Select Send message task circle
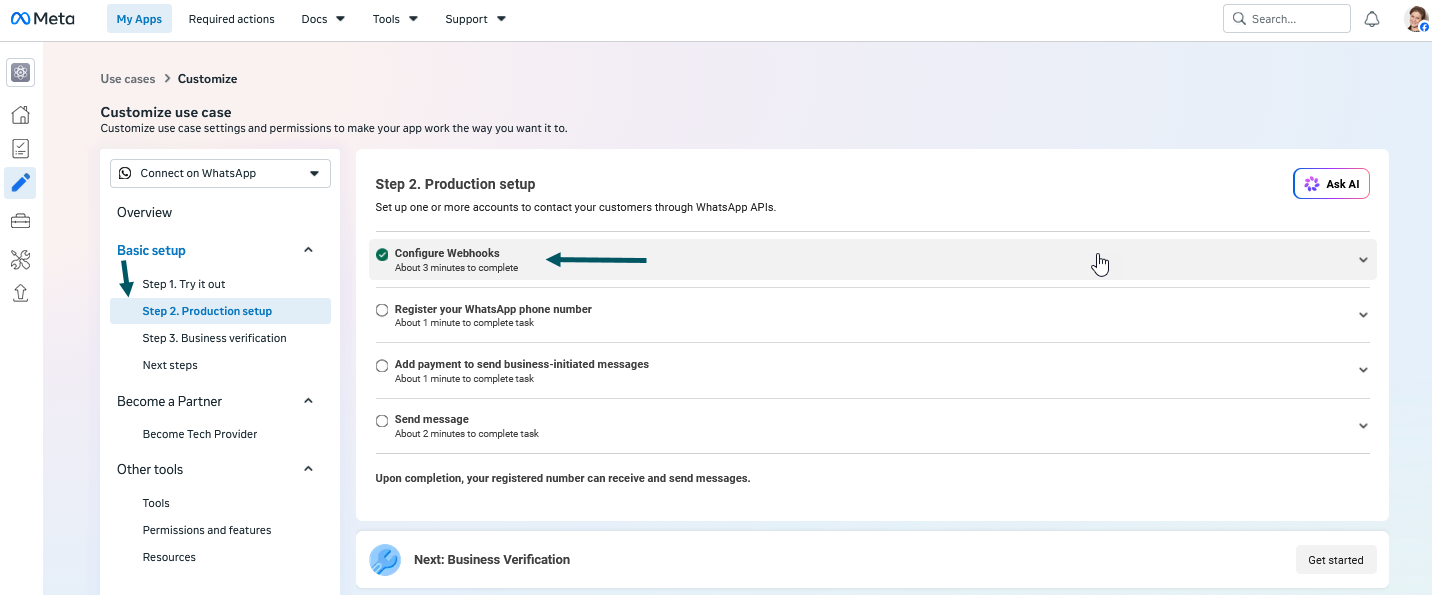Viewport: 1432px width, 595px height. (382, 421)
